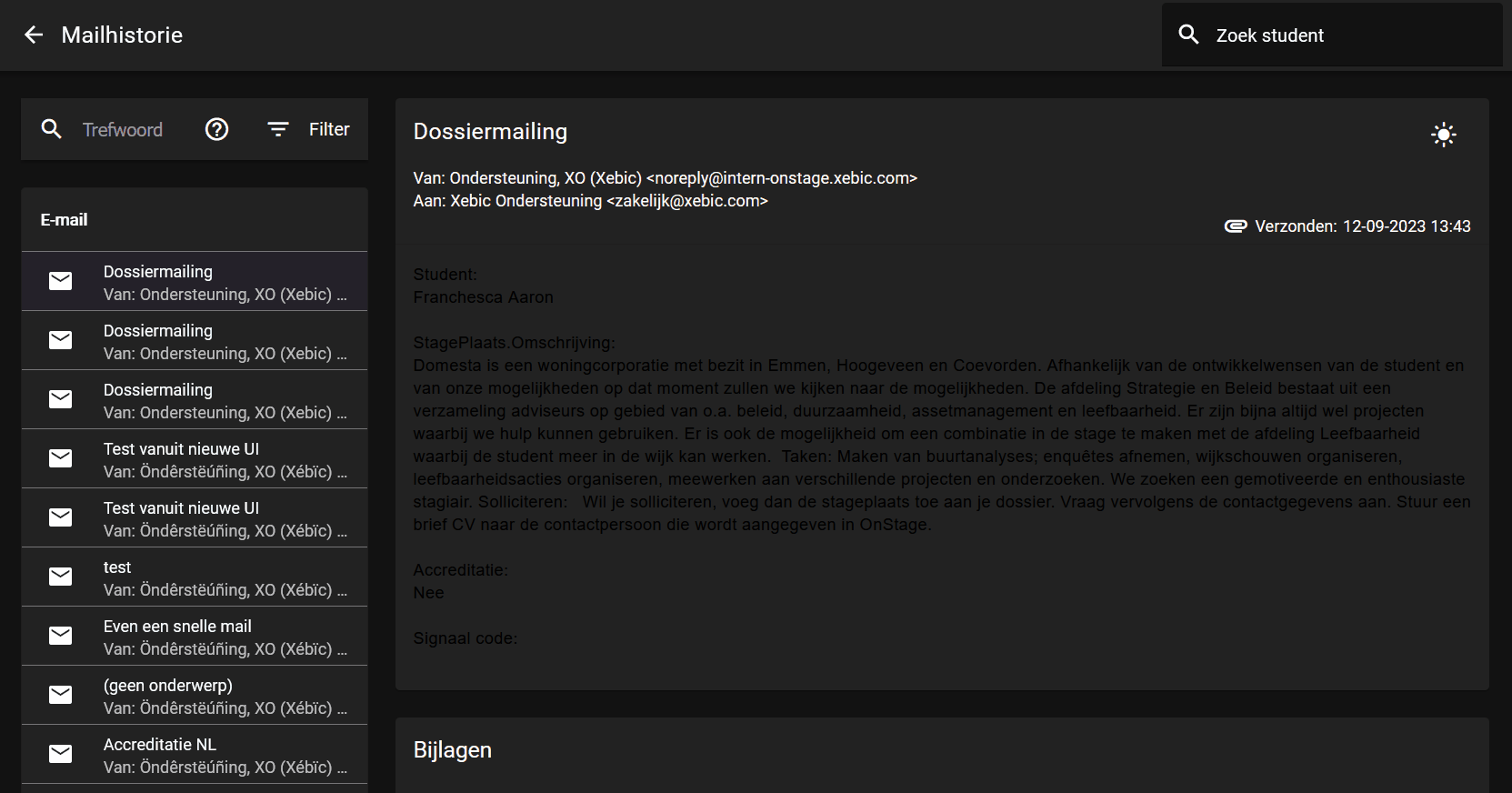Select the second Dossiermailing email title
1512x793 pixels.
click(158, 331)
